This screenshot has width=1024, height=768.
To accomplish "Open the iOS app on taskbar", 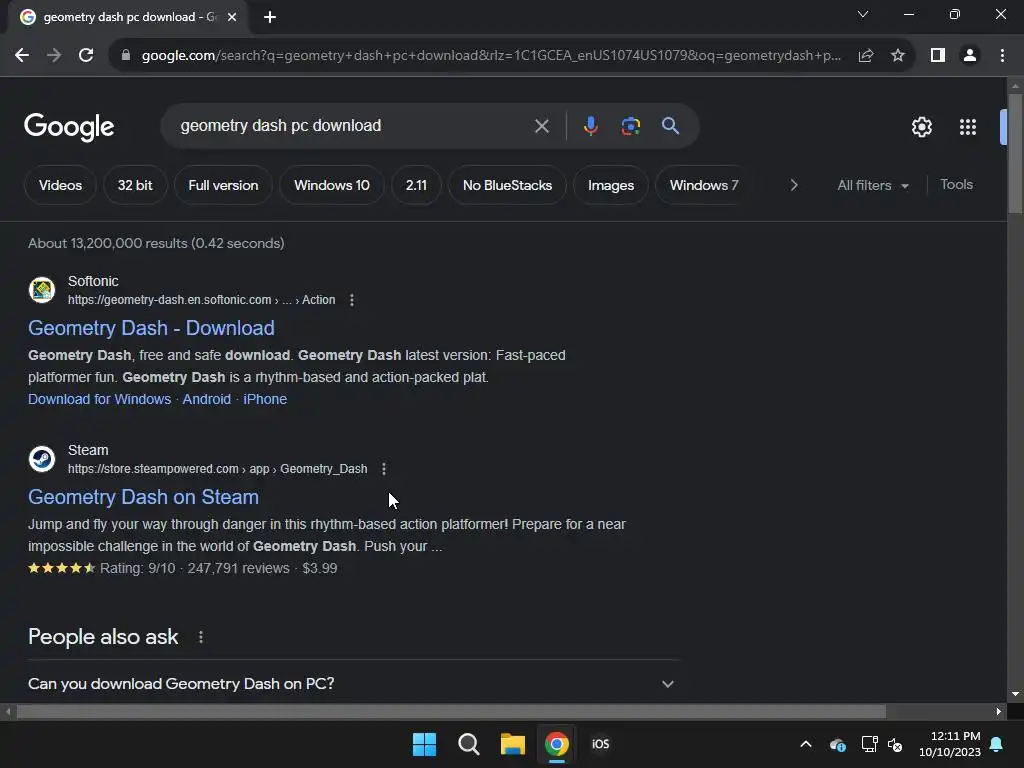I will tap(601, 744).
